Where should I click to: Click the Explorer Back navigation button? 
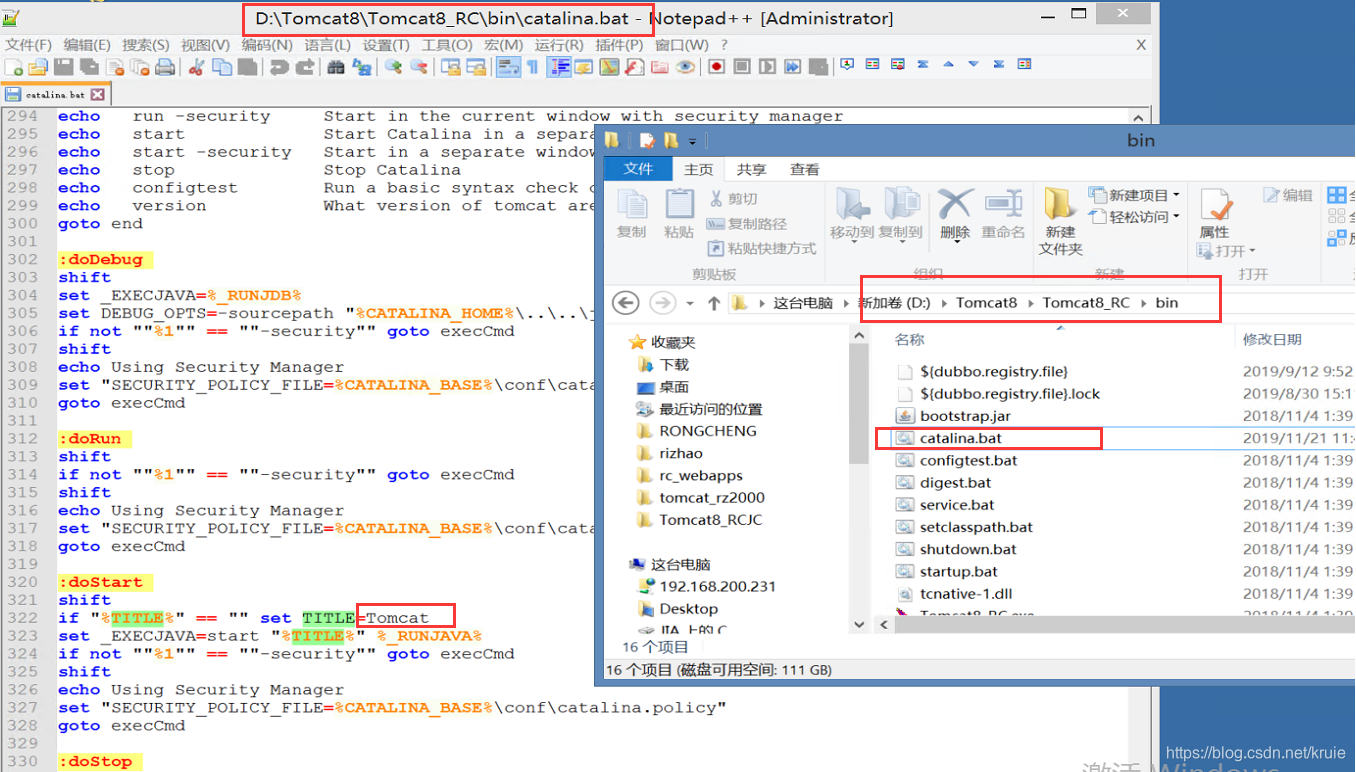[x=626, y=302]
